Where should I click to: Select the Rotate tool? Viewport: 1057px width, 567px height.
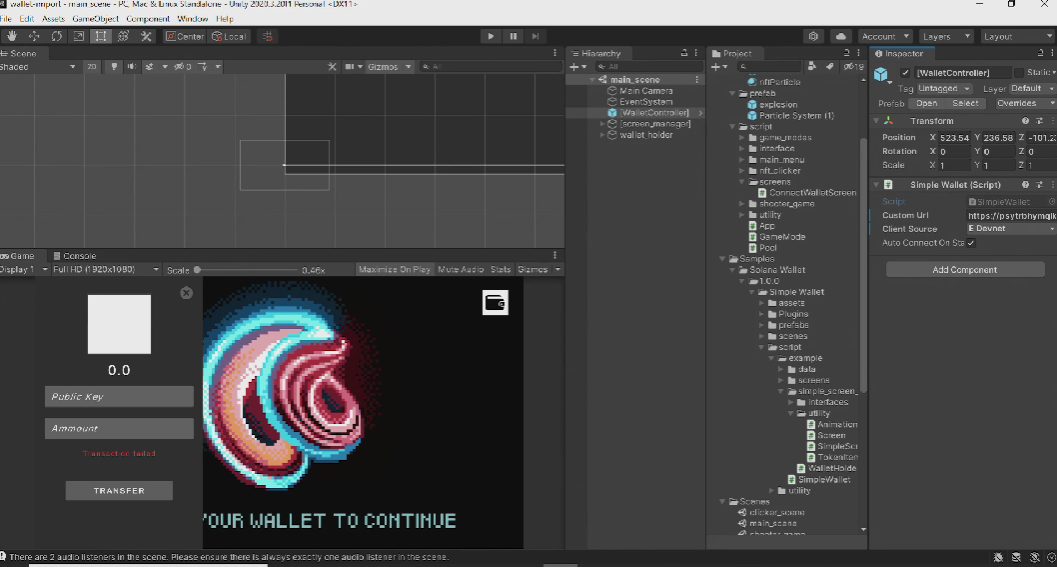coord(57,37)
